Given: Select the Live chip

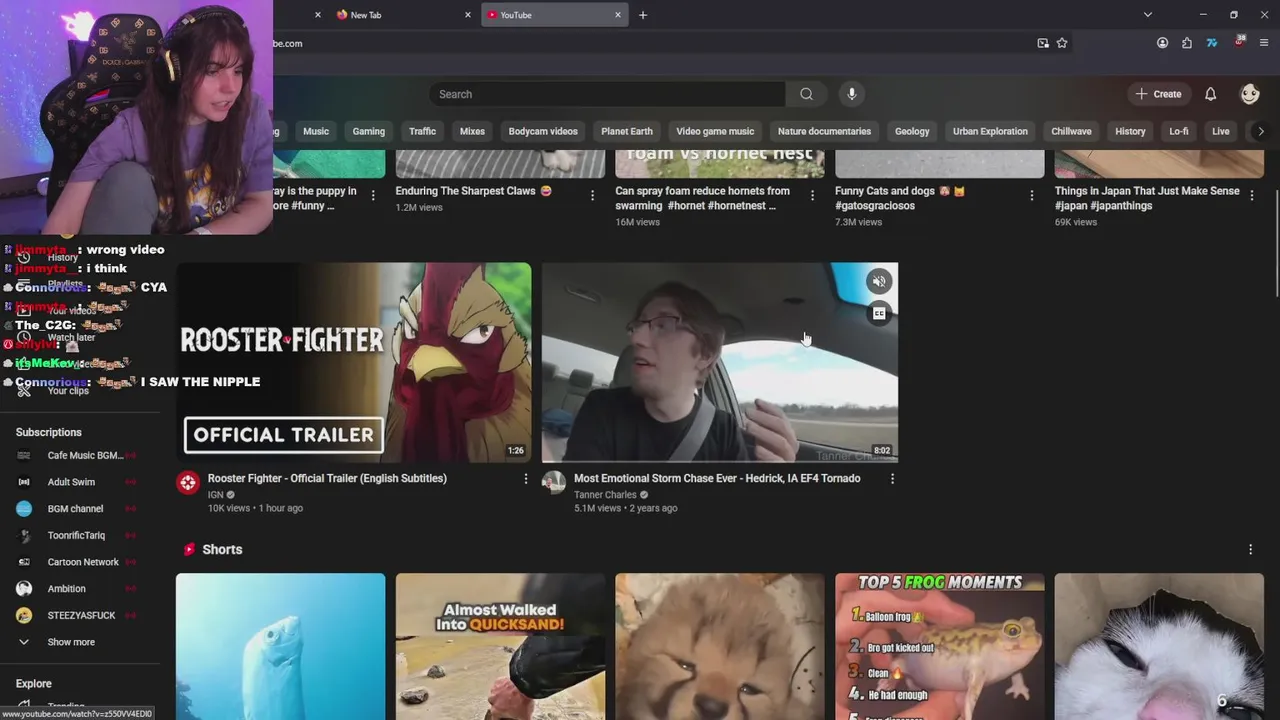Looking at the screenshot, I should pyautogui.click(x=1221, y=131).
